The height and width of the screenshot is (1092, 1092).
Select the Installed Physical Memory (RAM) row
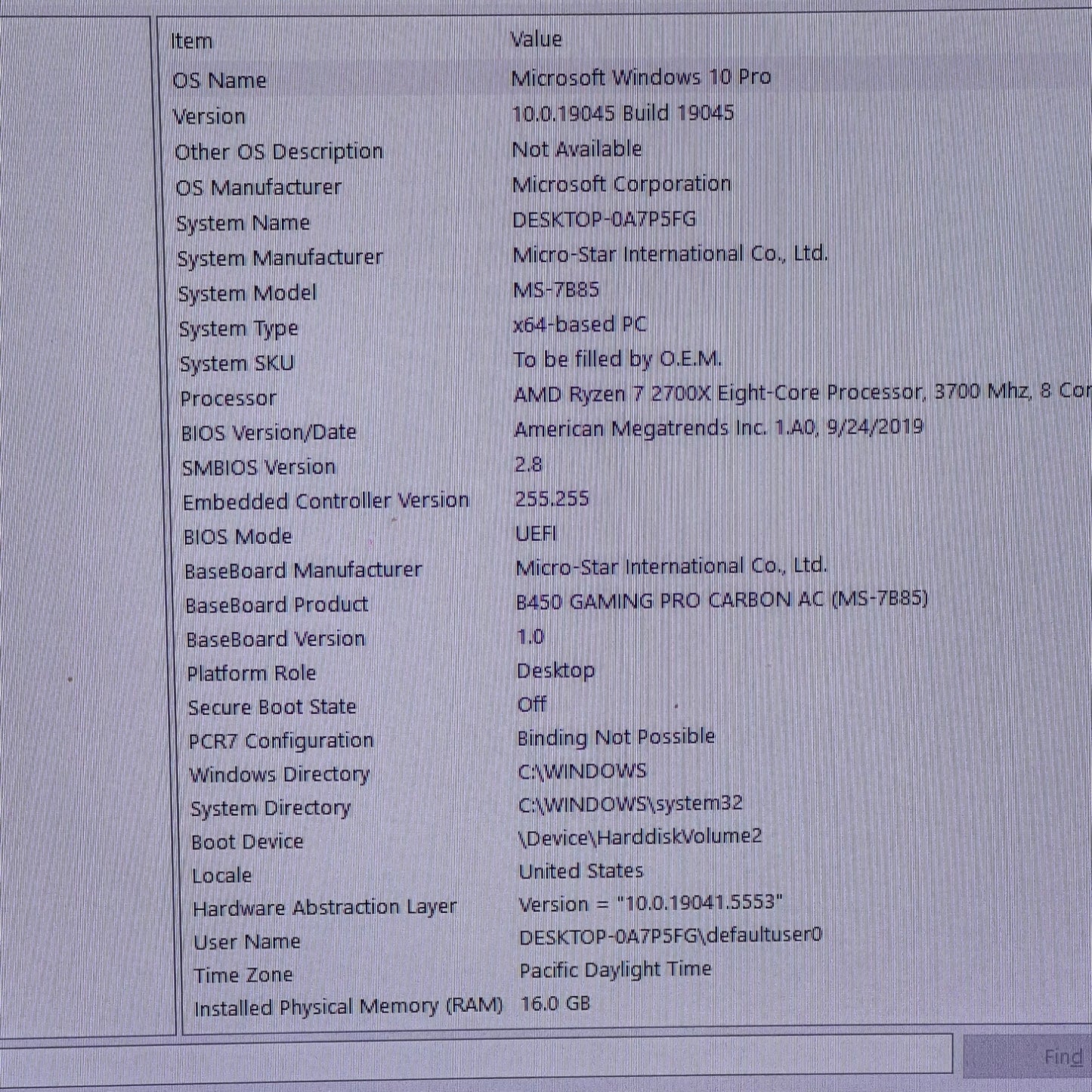(348, 1007)
